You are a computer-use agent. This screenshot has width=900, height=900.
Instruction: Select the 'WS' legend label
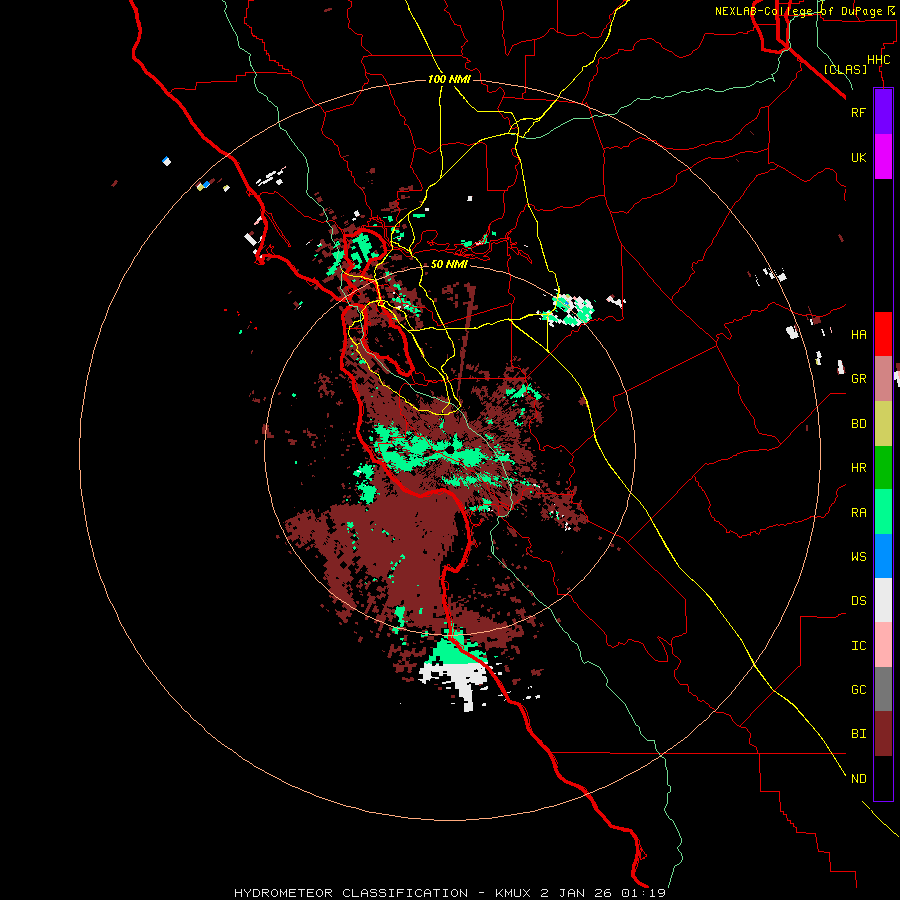858,557
